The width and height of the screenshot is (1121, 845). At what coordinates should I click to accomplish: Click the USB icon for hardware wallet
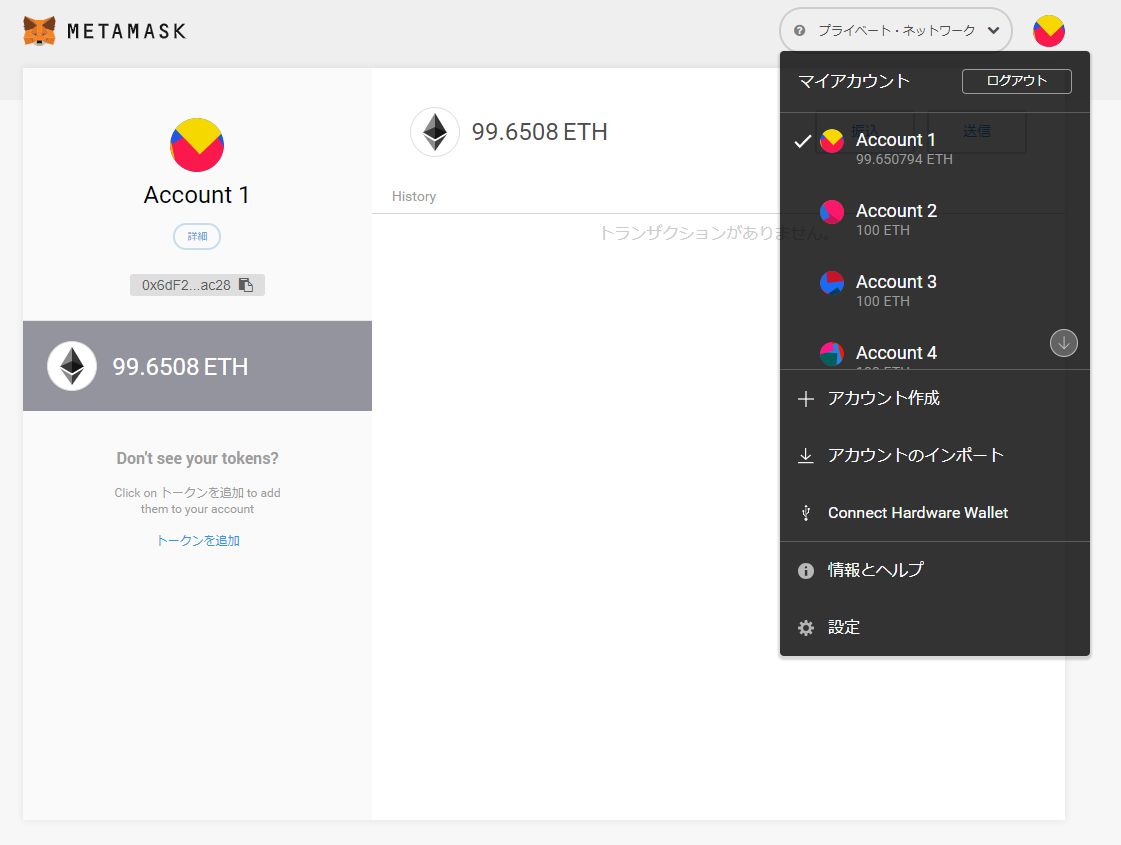tap(806, 513)
